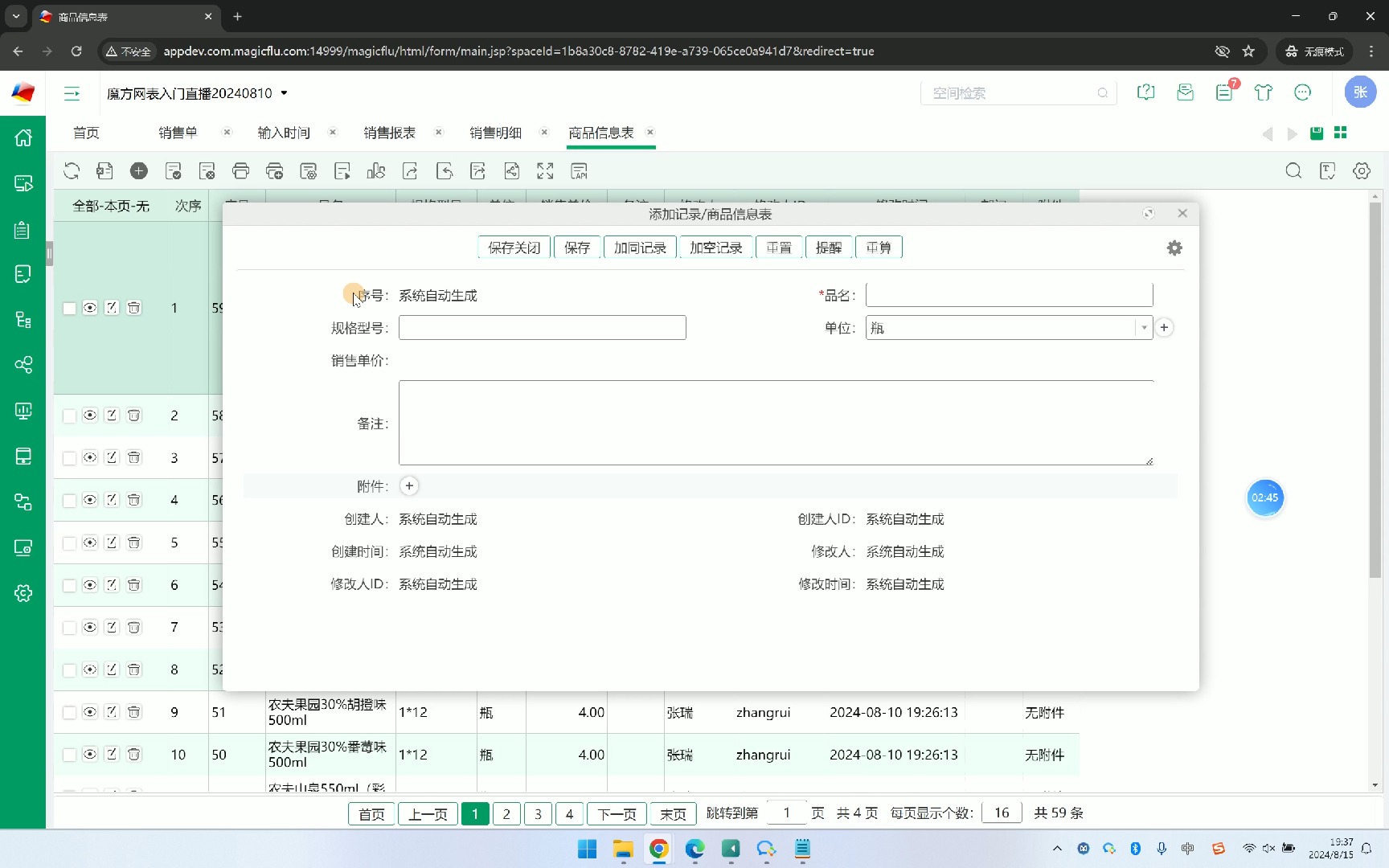Click the fullscreen expand arrows icon

[545, 170]
